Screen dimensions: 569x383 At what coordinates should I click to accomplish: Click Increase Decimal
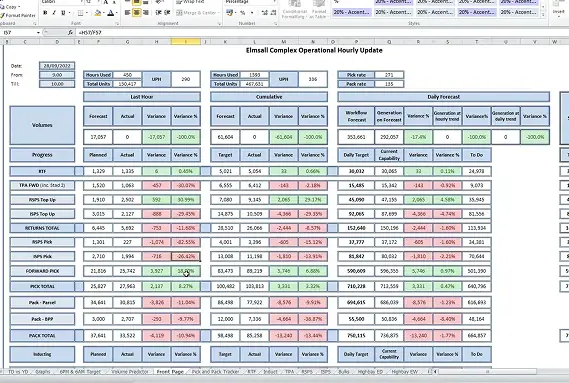(x=265, y=13)
